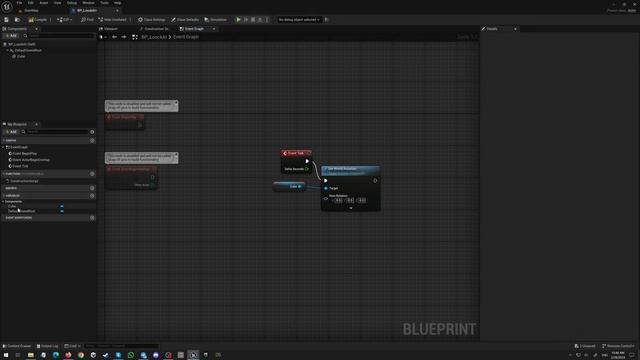Click the New Rotation input pin
640x360 pixels.
326,198
